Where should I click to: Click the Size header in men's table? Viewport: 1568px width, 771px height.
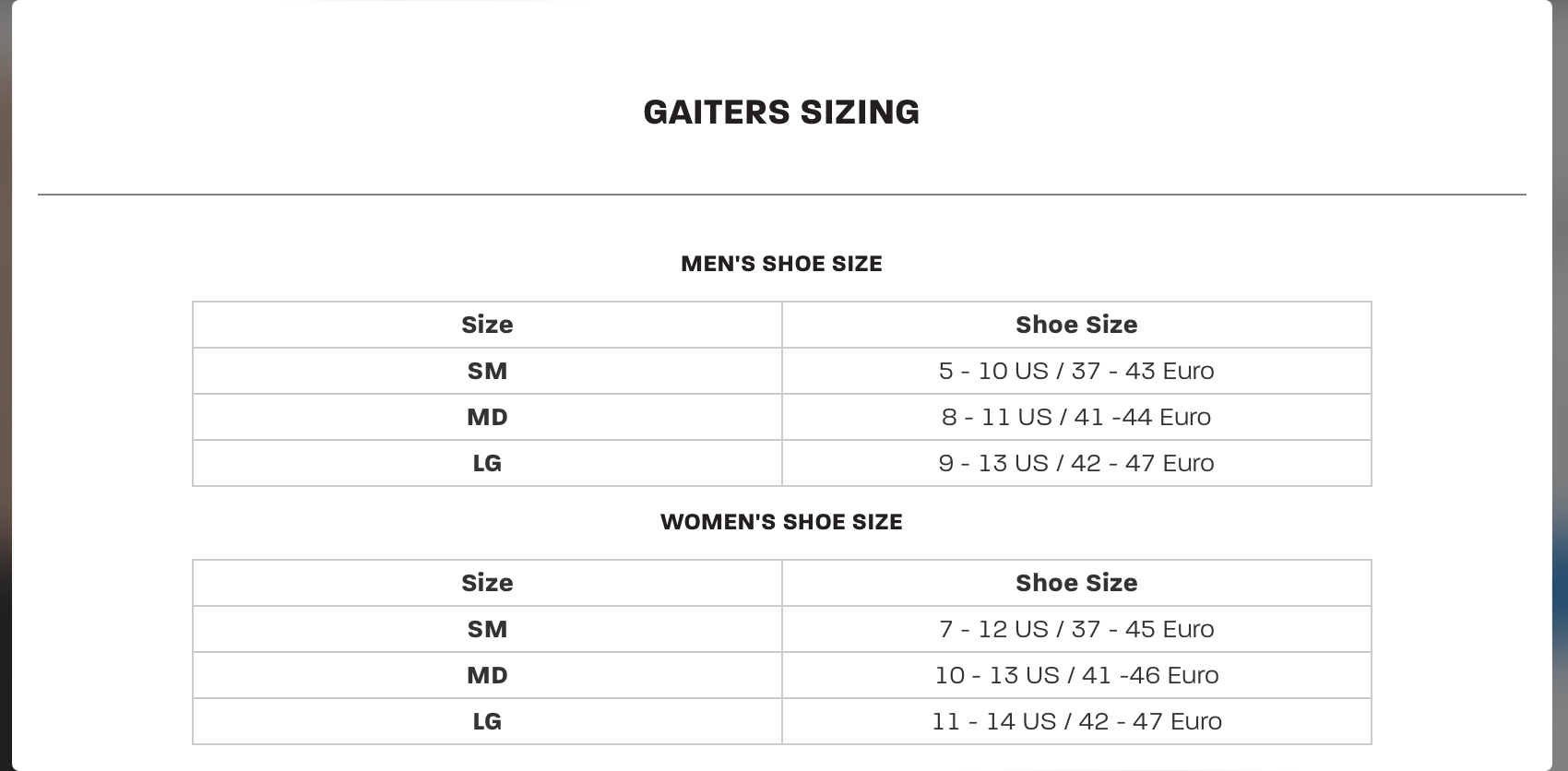click(487, 325)
